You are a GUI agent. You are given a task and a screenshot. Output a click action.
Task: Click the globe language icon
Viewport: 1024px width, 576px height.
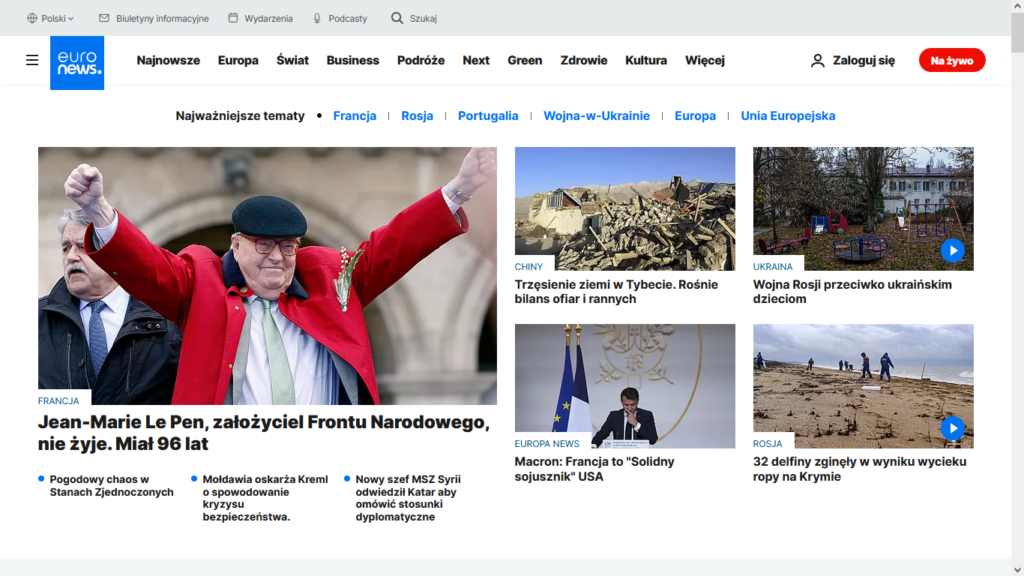32,18
